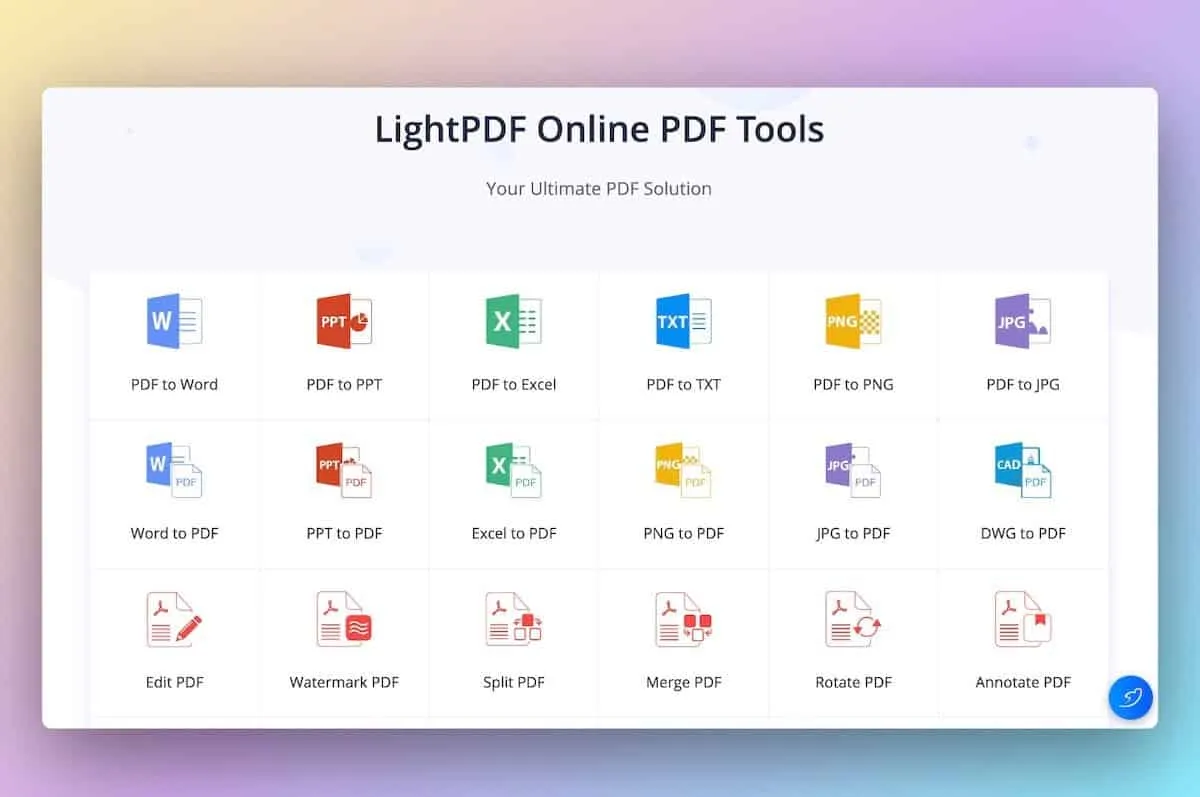
Task: Open the JPG to PDF tool
Action: [853, 470]
